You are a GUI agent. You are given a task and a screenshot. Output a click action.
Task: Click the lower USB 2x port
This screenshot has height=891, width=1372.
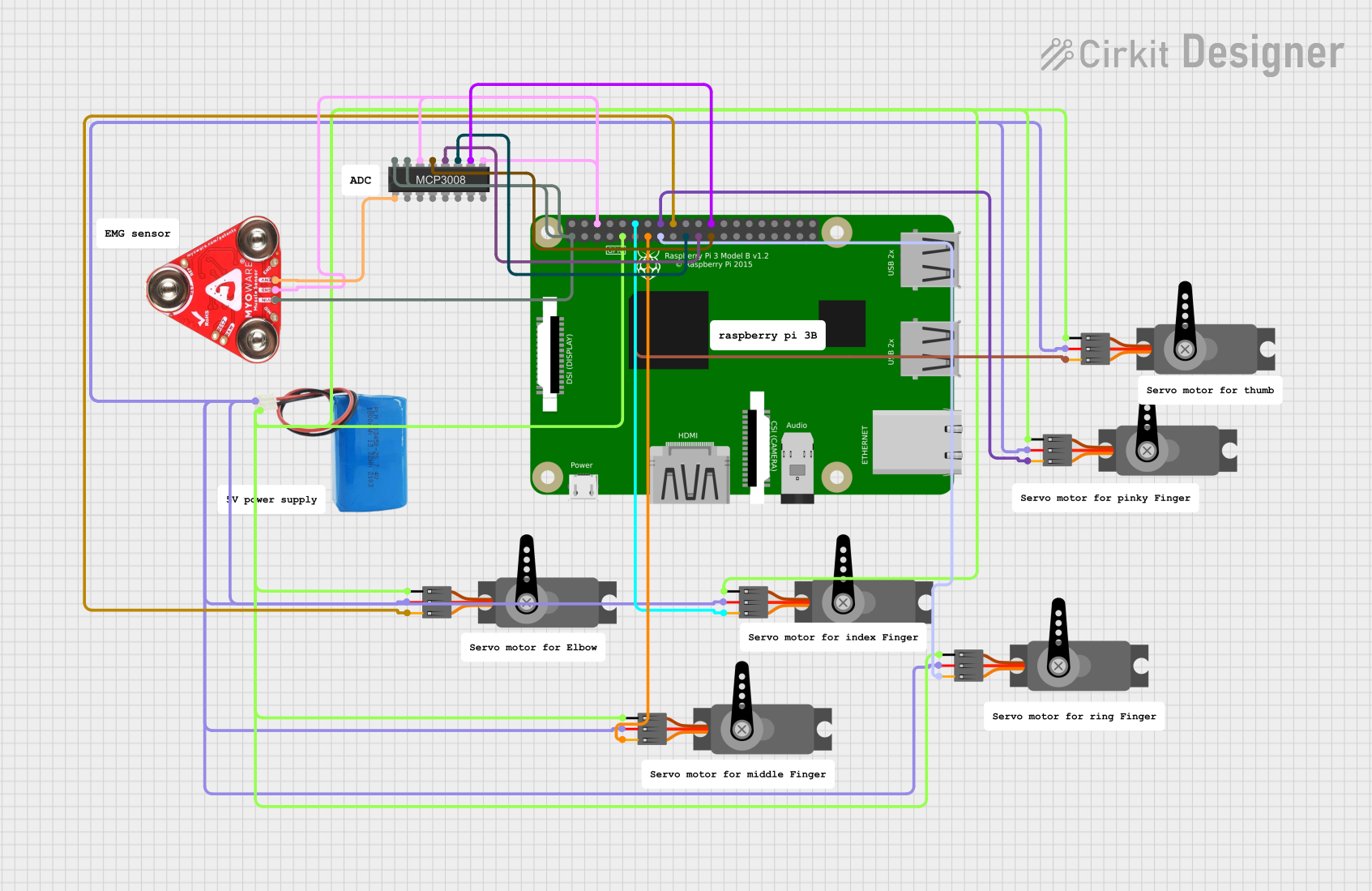[930, 349]
